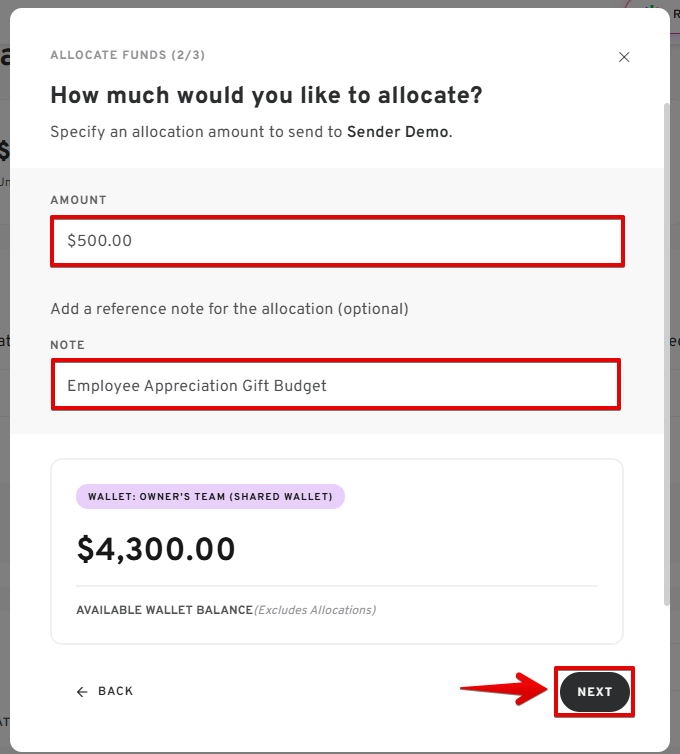Focus the Note text field
The image size is (680, 754).
click(x=335, y=385)
